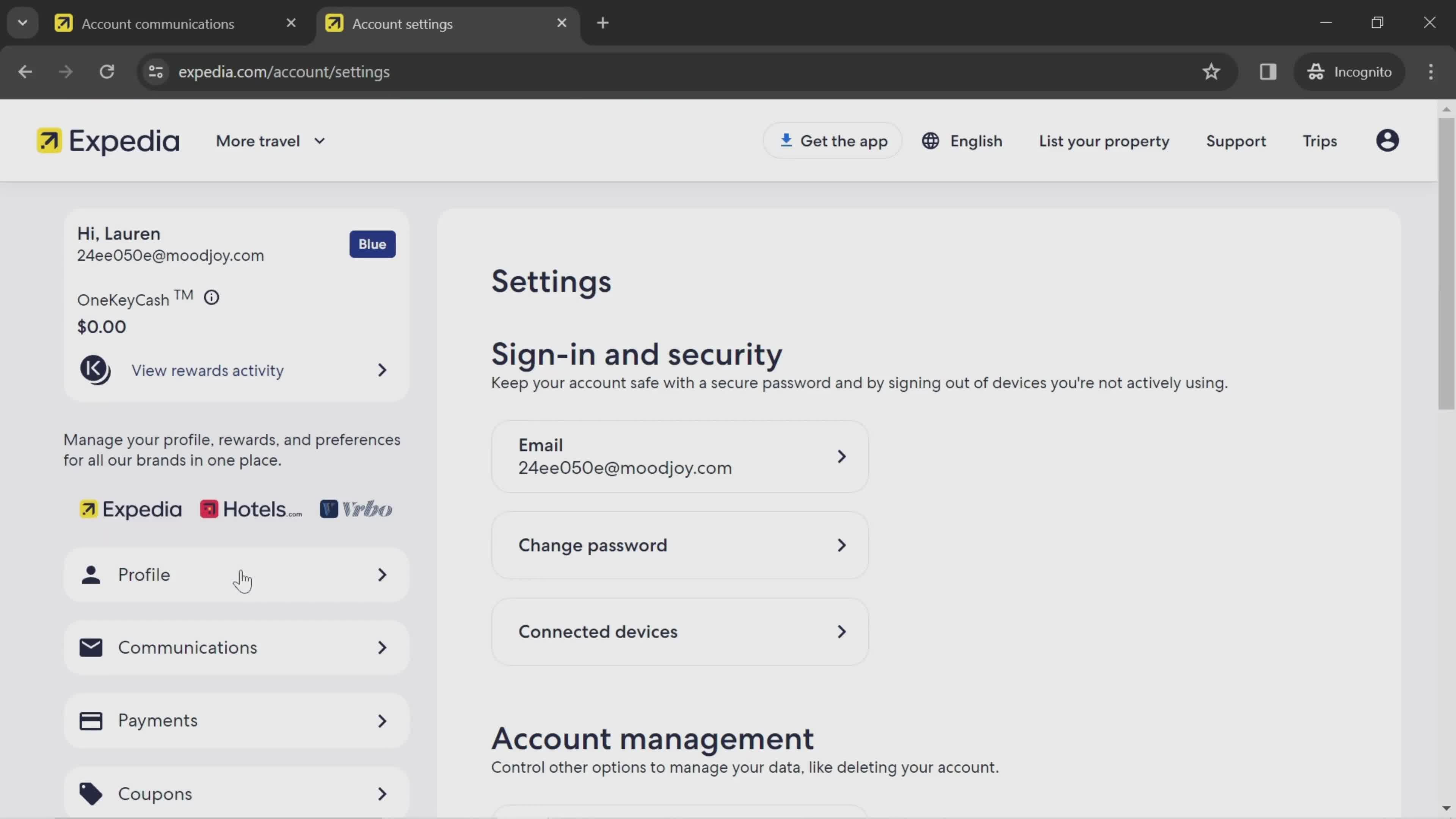This screenshot has width=1456, height=819.
Task: Open the browser side panel
Action: pyautogui.click(x=1268, y=72)
